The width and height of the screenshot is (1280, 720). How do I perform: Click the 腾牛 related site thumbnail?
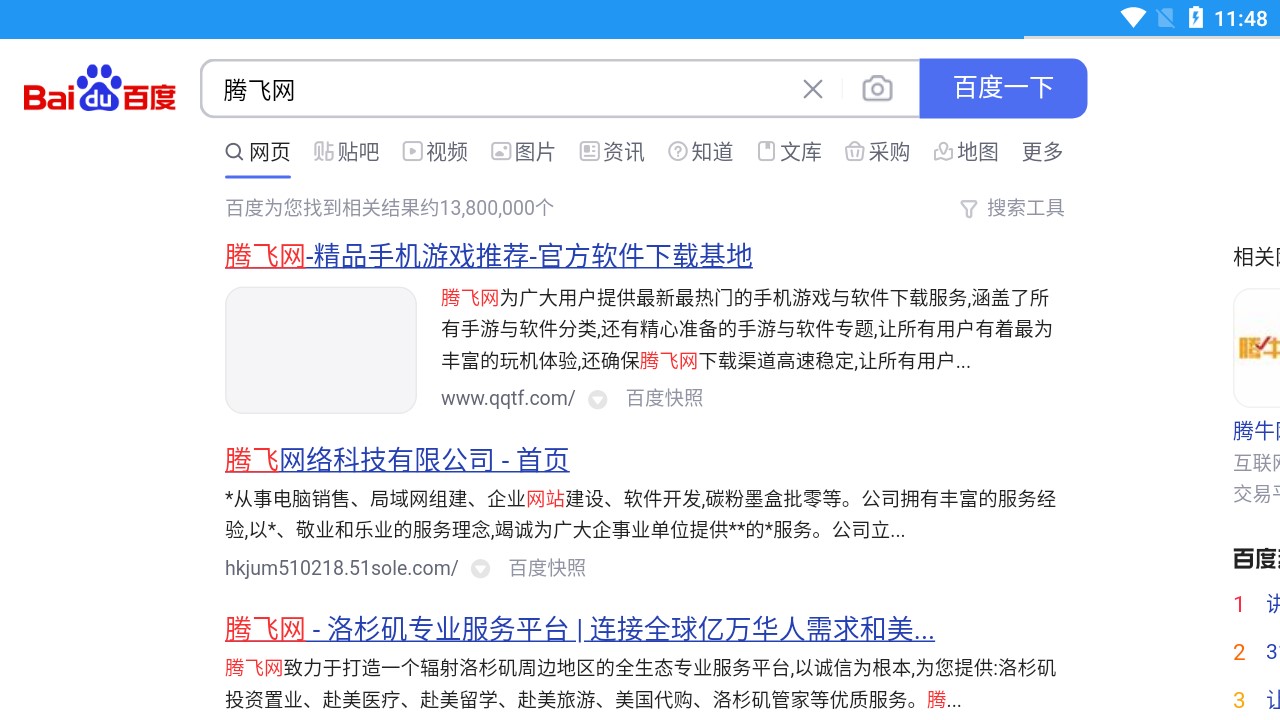coord(1257,348)
